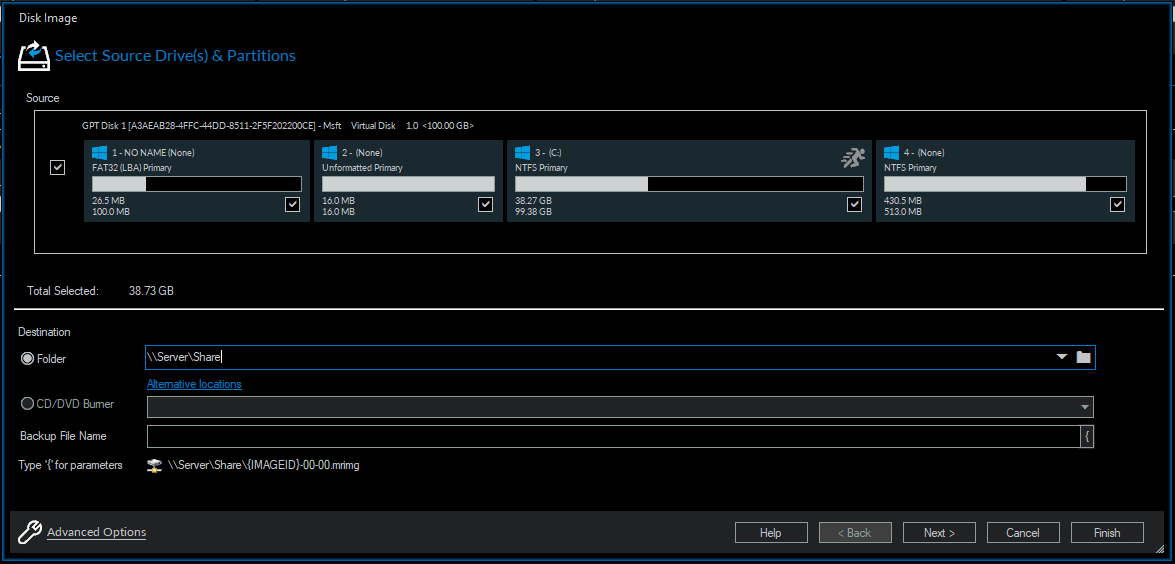Click the Backup File Name input field
The height and width of the screenshot is (564, 1175).
(613, 437)
